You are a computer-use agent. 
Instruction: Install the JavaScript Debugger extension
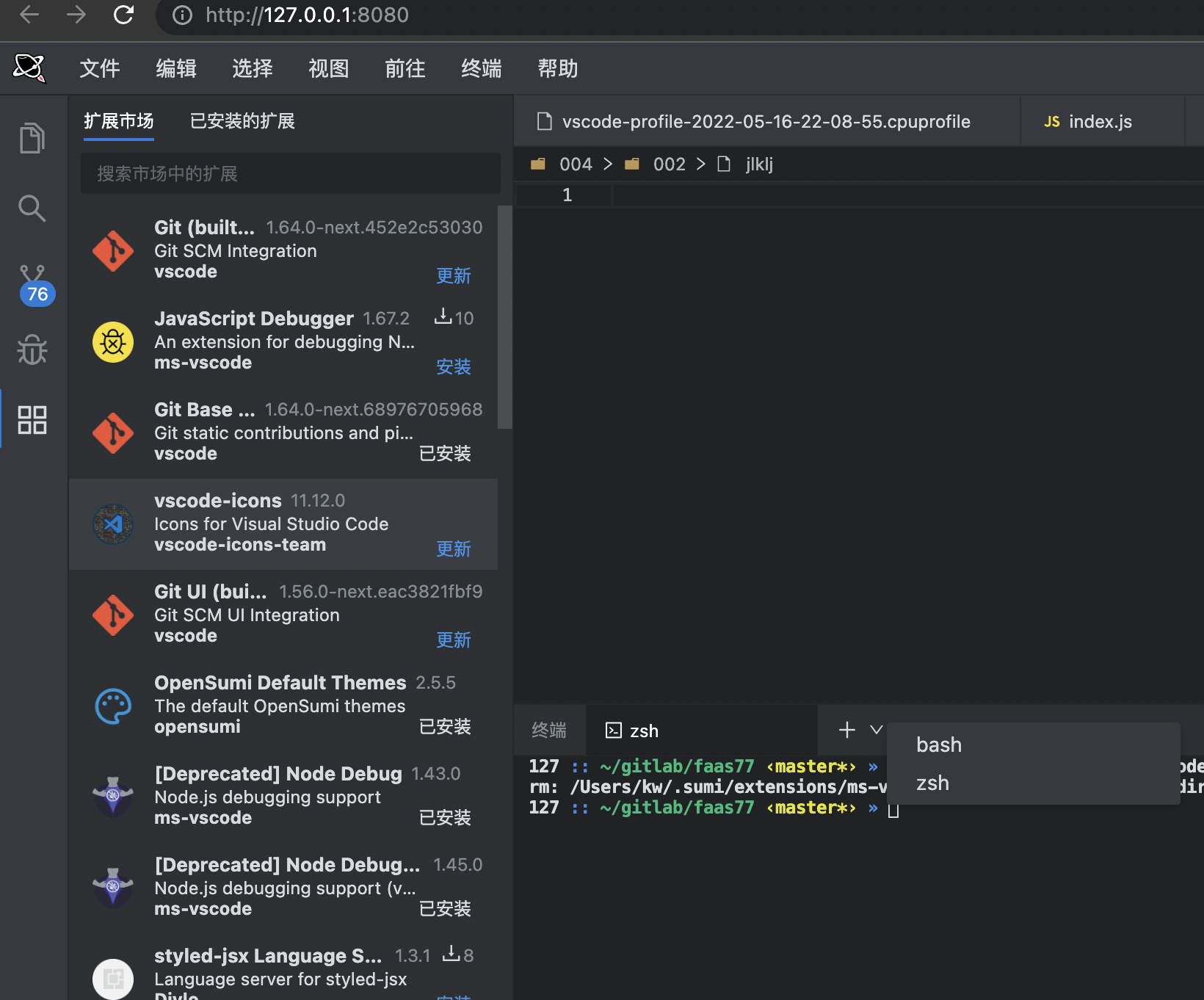pyautogui.click(x=453, y=367)
